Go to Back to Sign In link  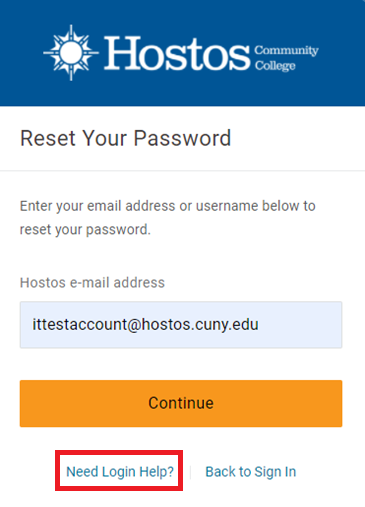pos(251,472)
